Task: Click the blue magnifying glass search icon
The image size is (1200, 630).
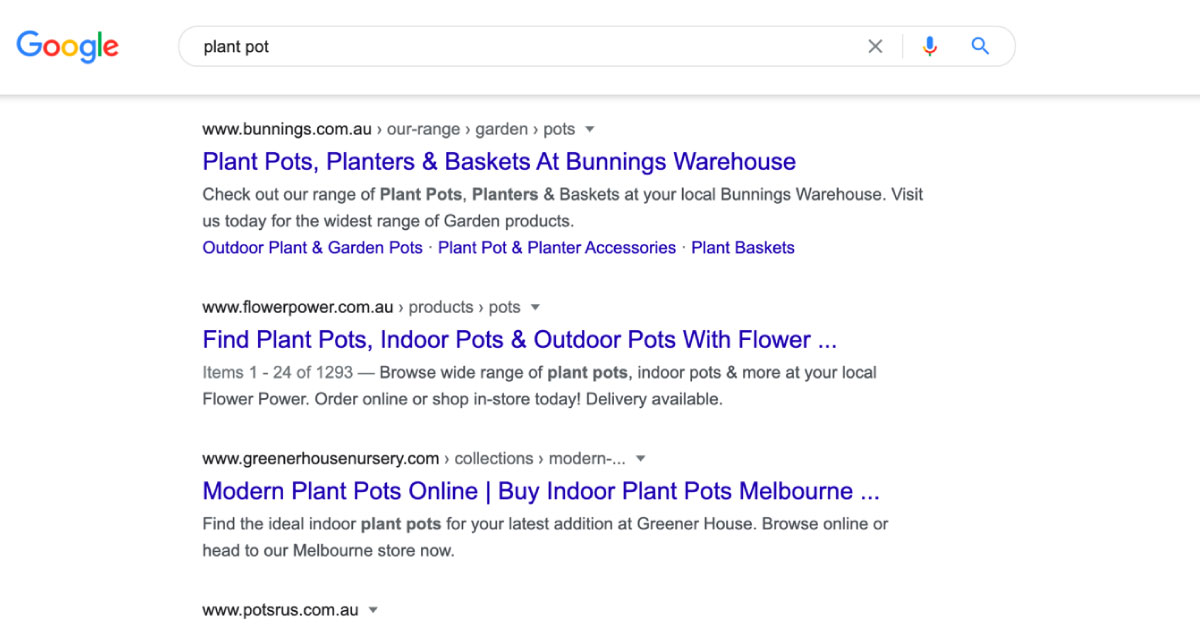Action: coord(980,46)
